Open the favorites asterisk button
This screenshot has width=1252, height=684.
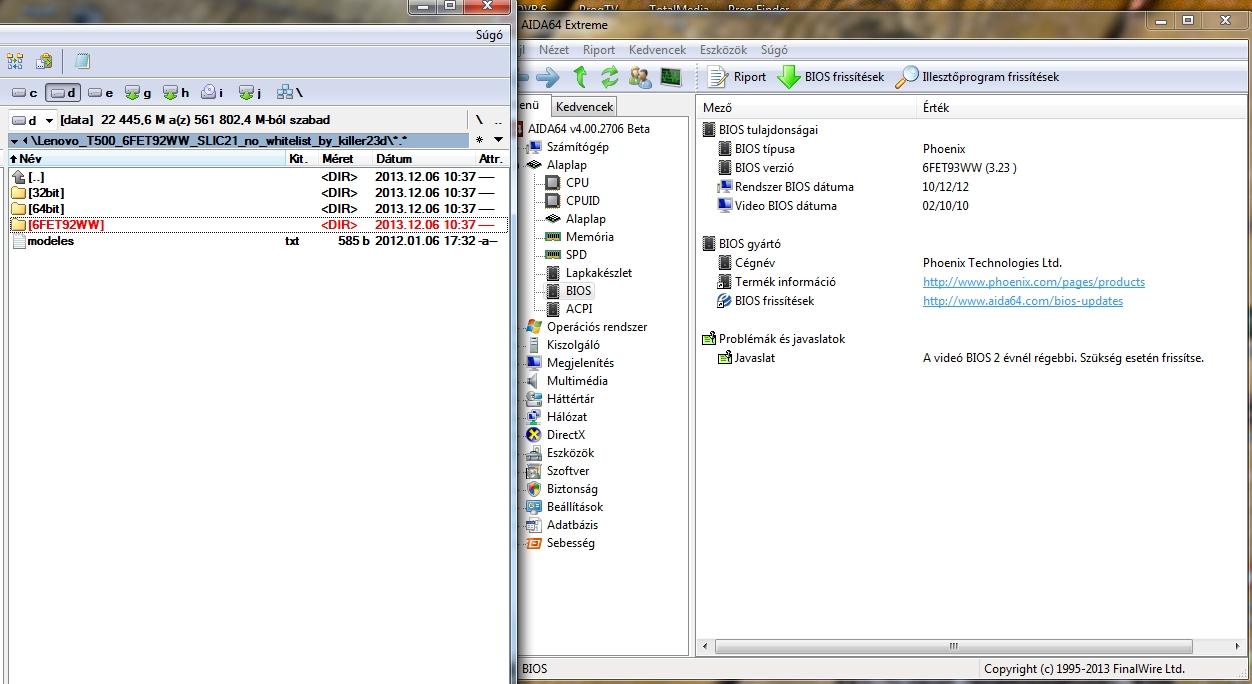click(x=479, y=141)
